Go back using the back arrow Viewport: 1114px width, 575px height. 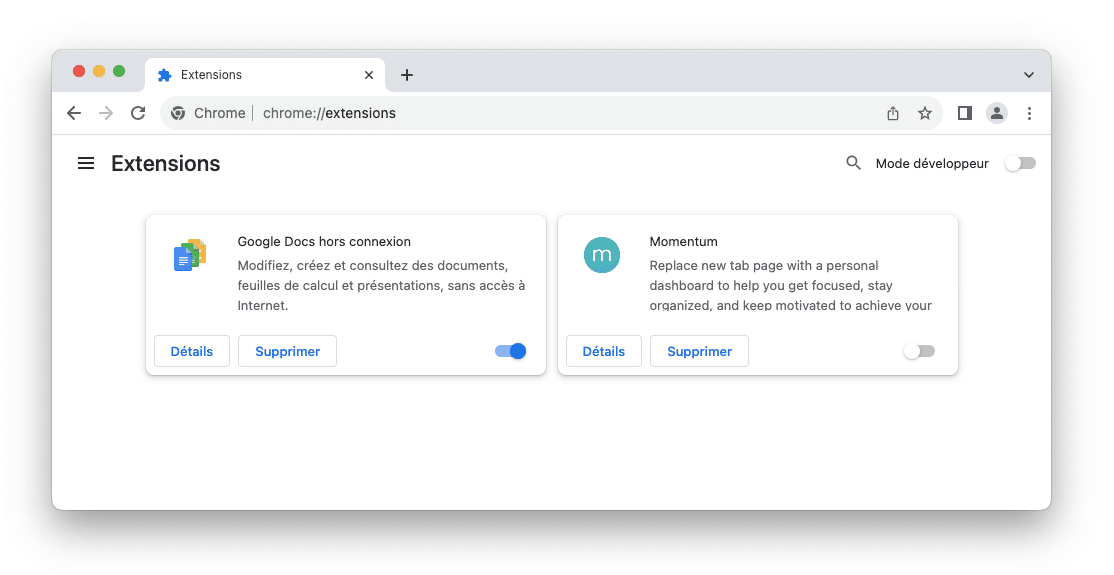(x=74, y=113)
